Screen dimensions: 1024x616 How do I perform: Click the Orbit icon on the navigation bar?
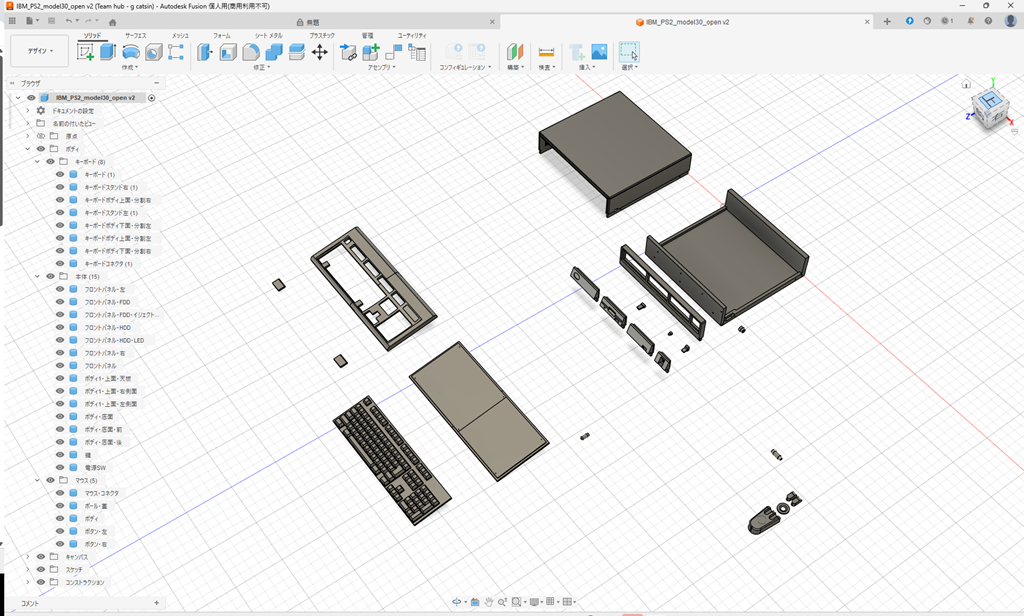coord(457,601)
